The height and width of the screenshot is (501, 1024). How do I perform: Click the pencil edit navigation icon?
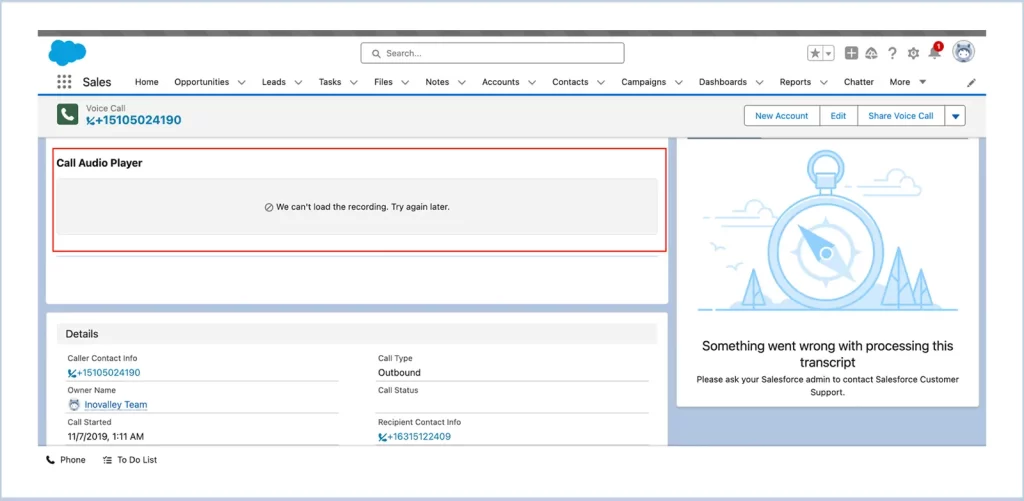click(x=972, y=83)
